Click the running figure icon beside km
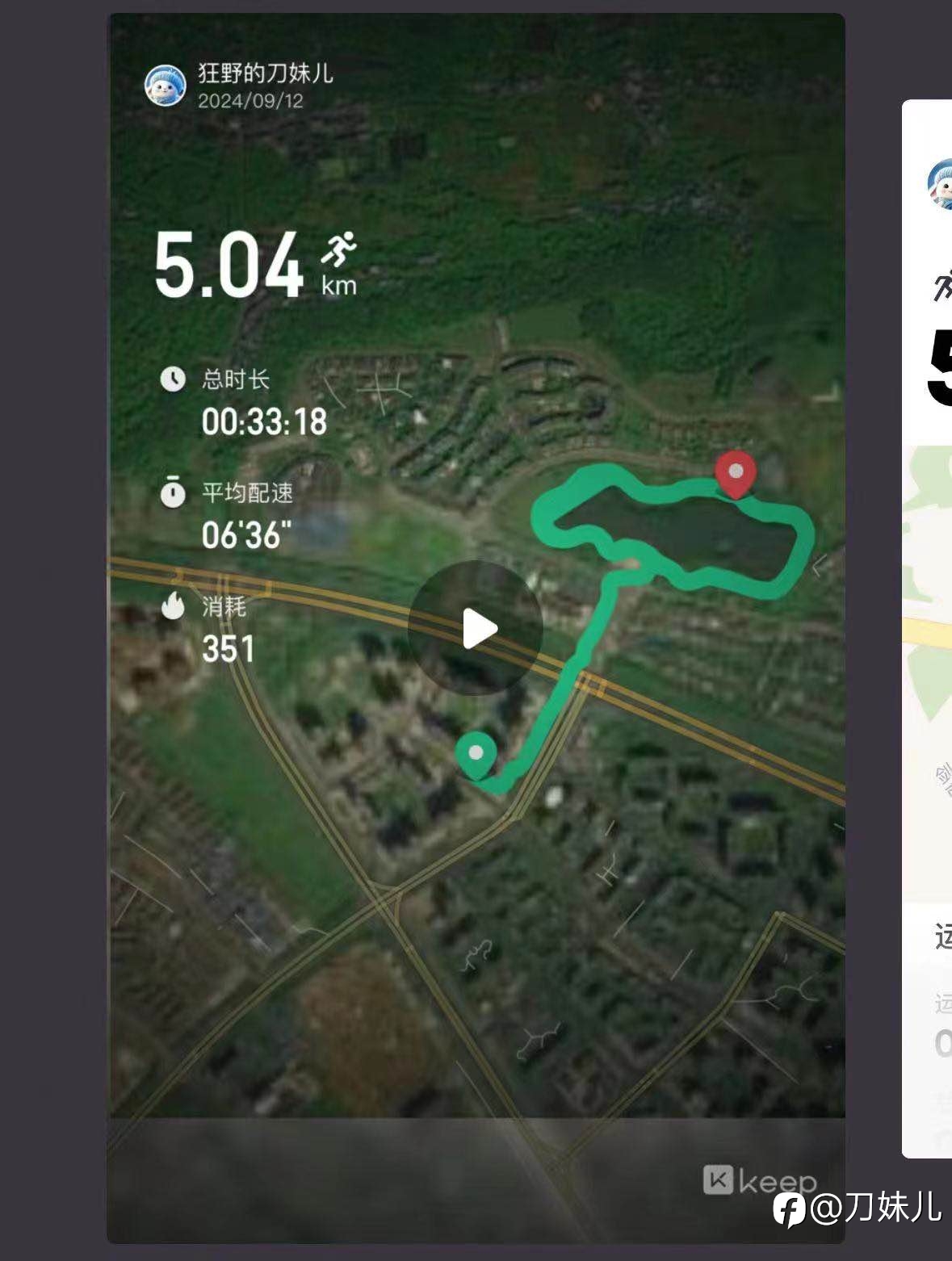The image size is (952, 1261). tap(339, 249)
